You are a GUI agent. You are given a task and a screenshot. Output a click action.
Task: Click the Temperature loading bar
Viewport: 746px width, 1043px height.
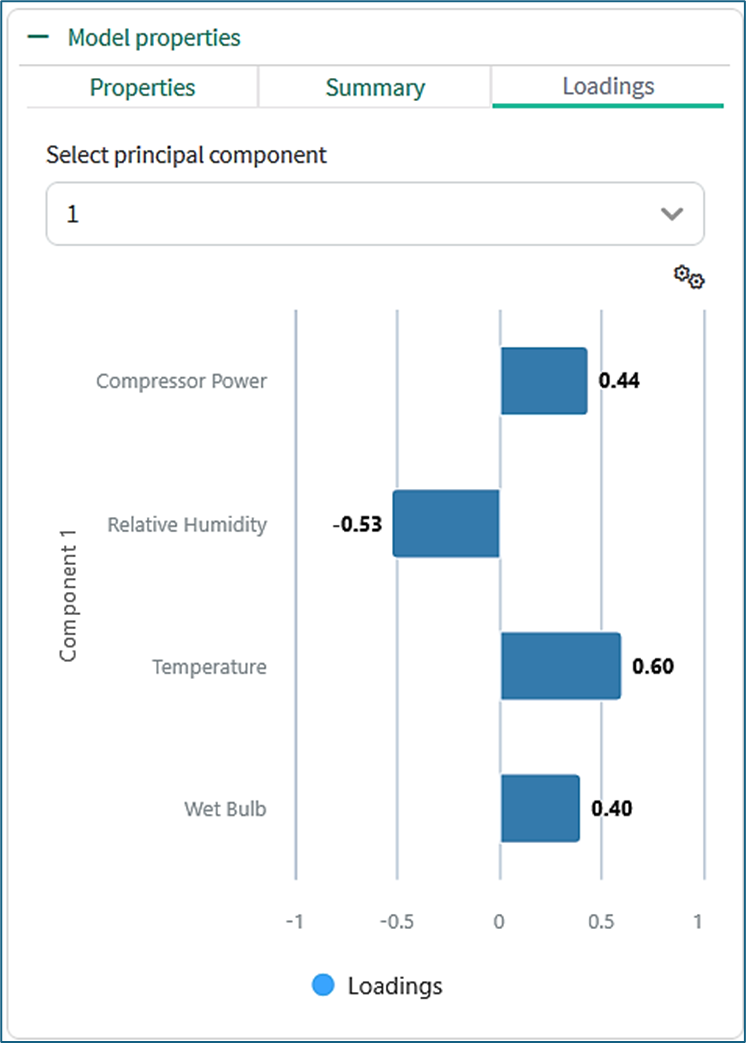coord(560,666)
